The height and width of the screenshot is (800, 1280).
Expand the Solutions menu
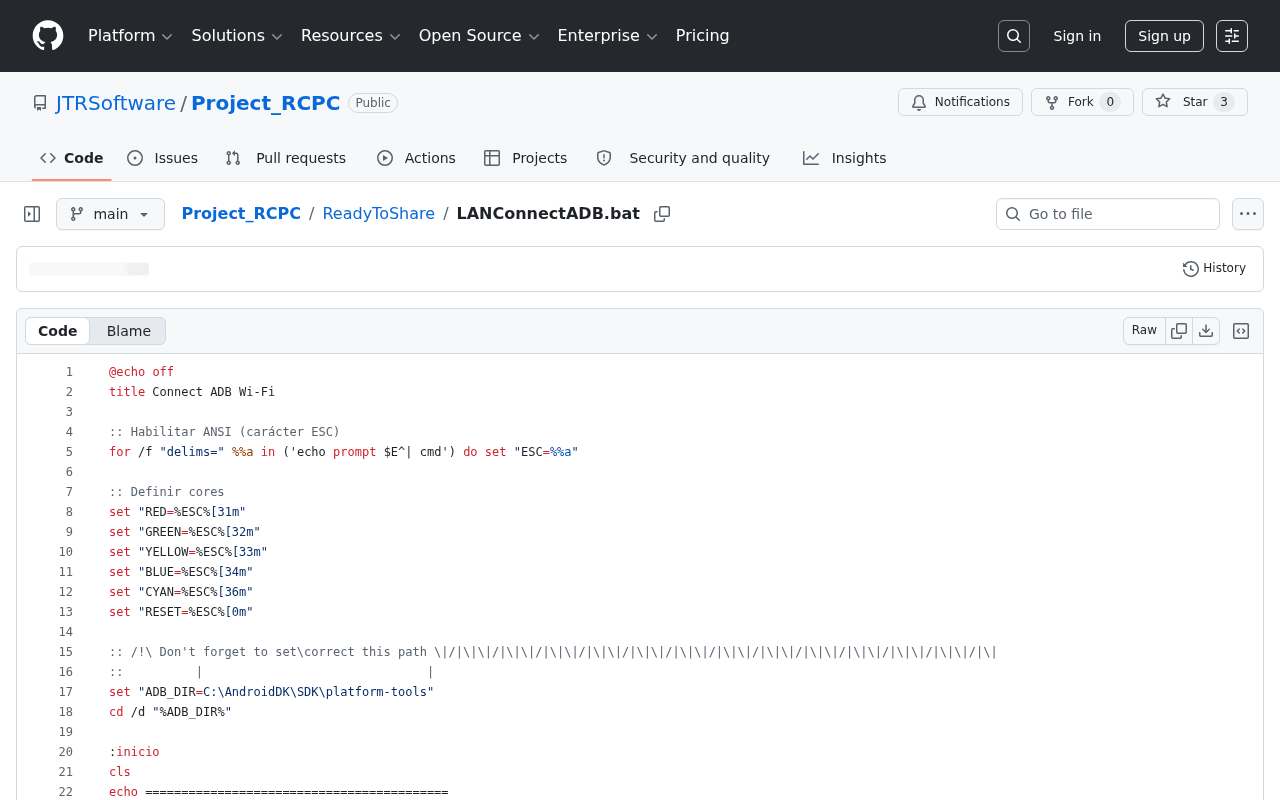tap(237, 36)
